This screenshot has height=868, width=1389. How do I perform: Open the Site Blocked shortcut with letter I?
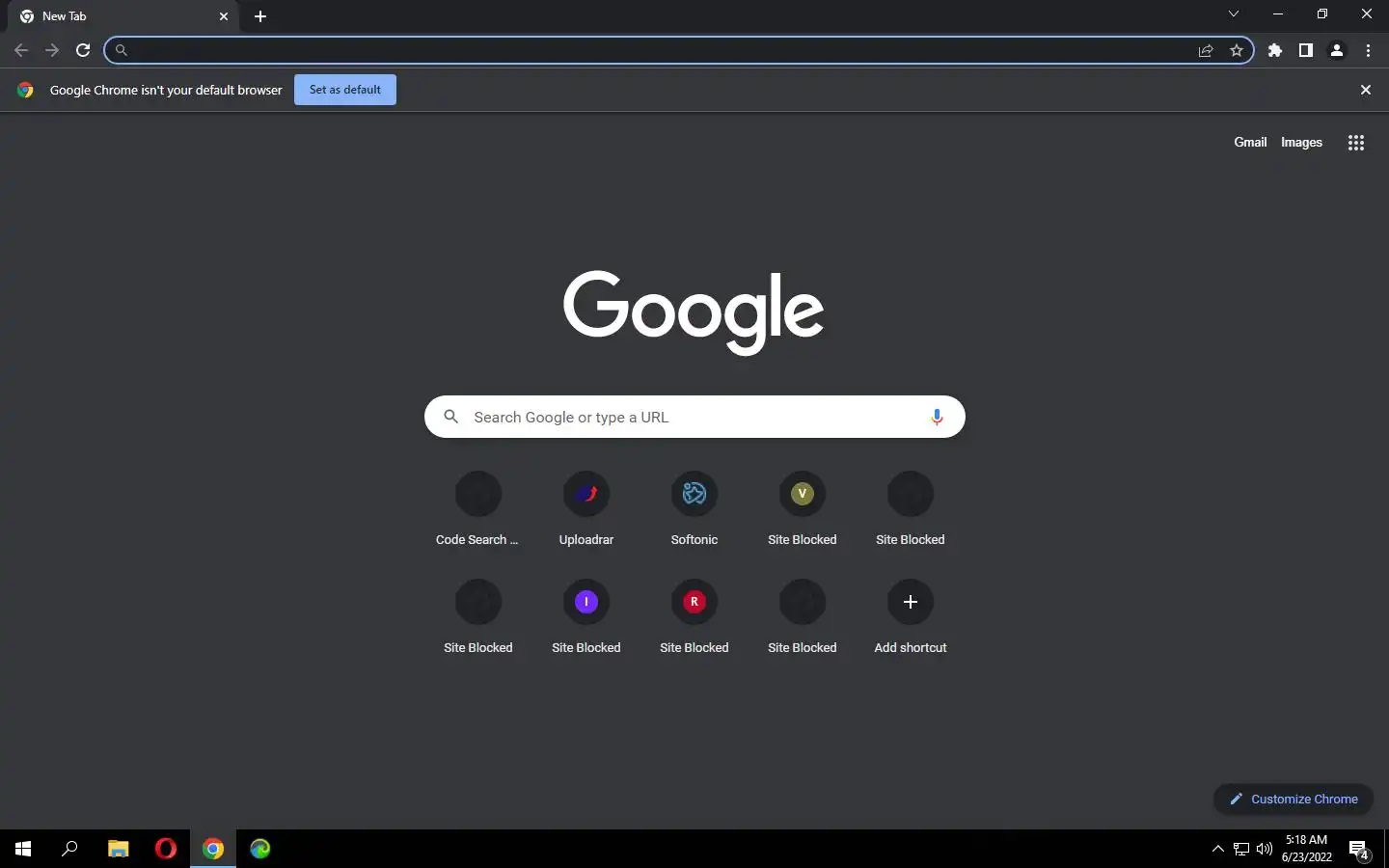[x=586, y=617]
